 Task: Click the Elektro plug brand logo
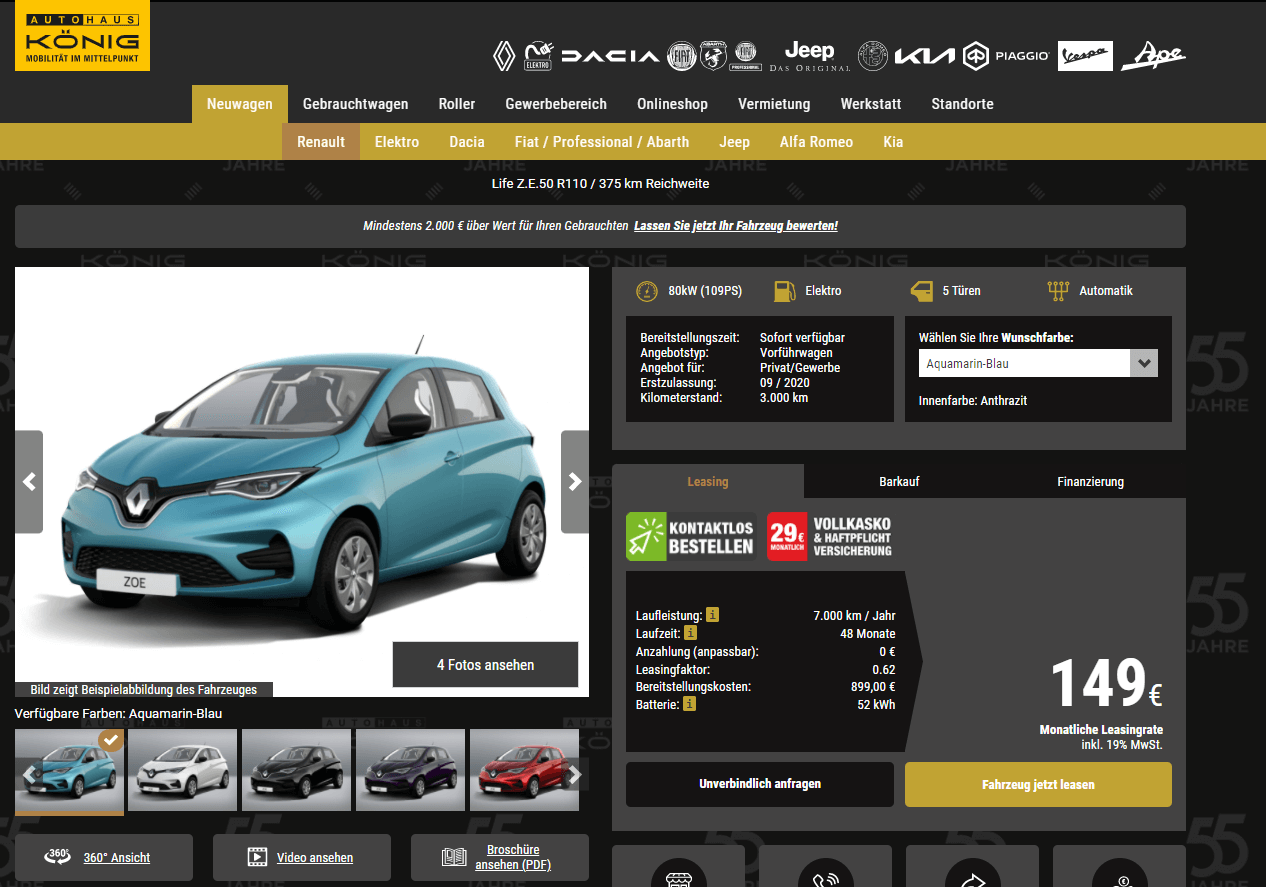[x=538, y=56]
